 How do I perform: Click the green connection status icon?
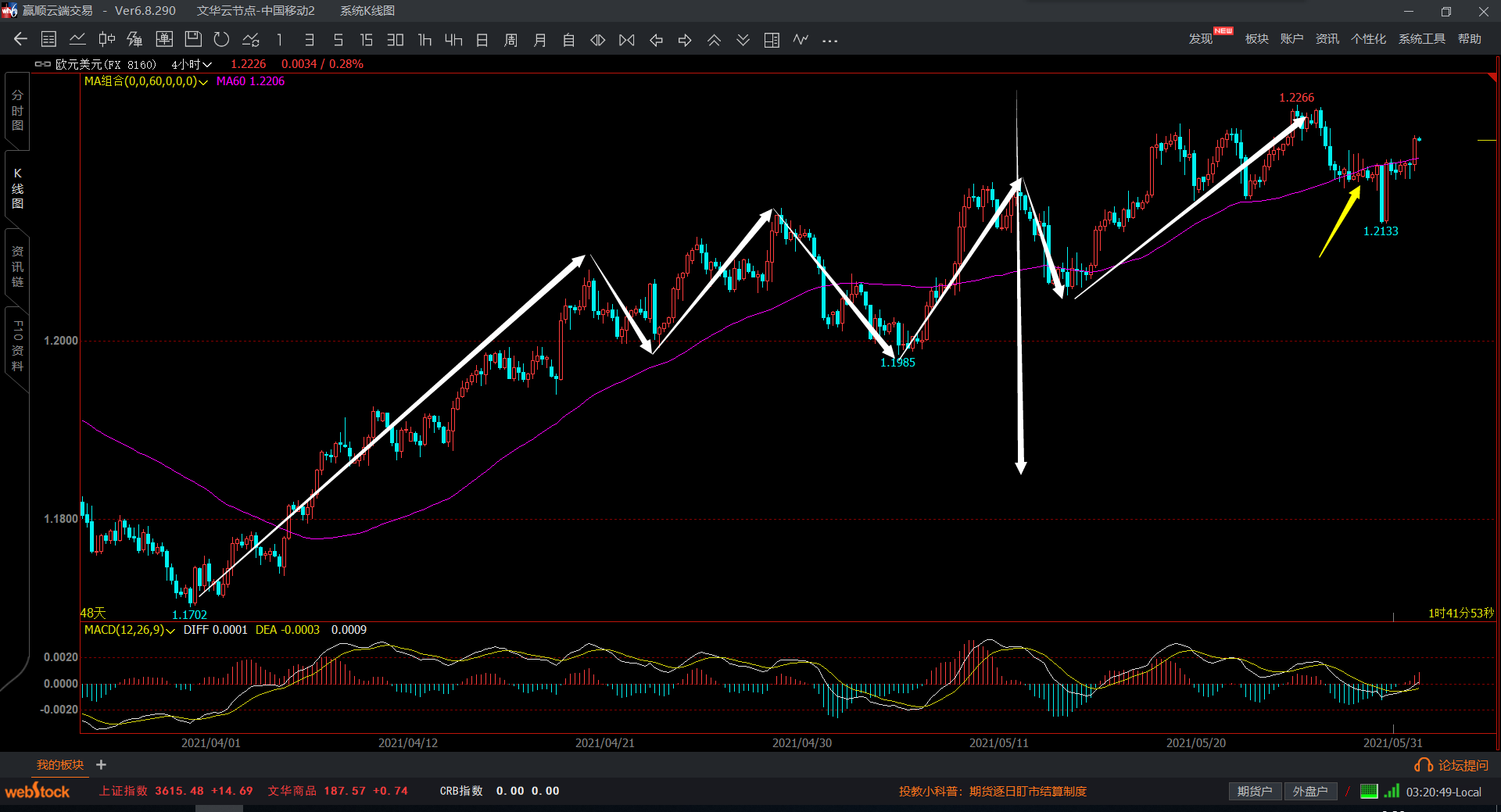(1368, 791)
